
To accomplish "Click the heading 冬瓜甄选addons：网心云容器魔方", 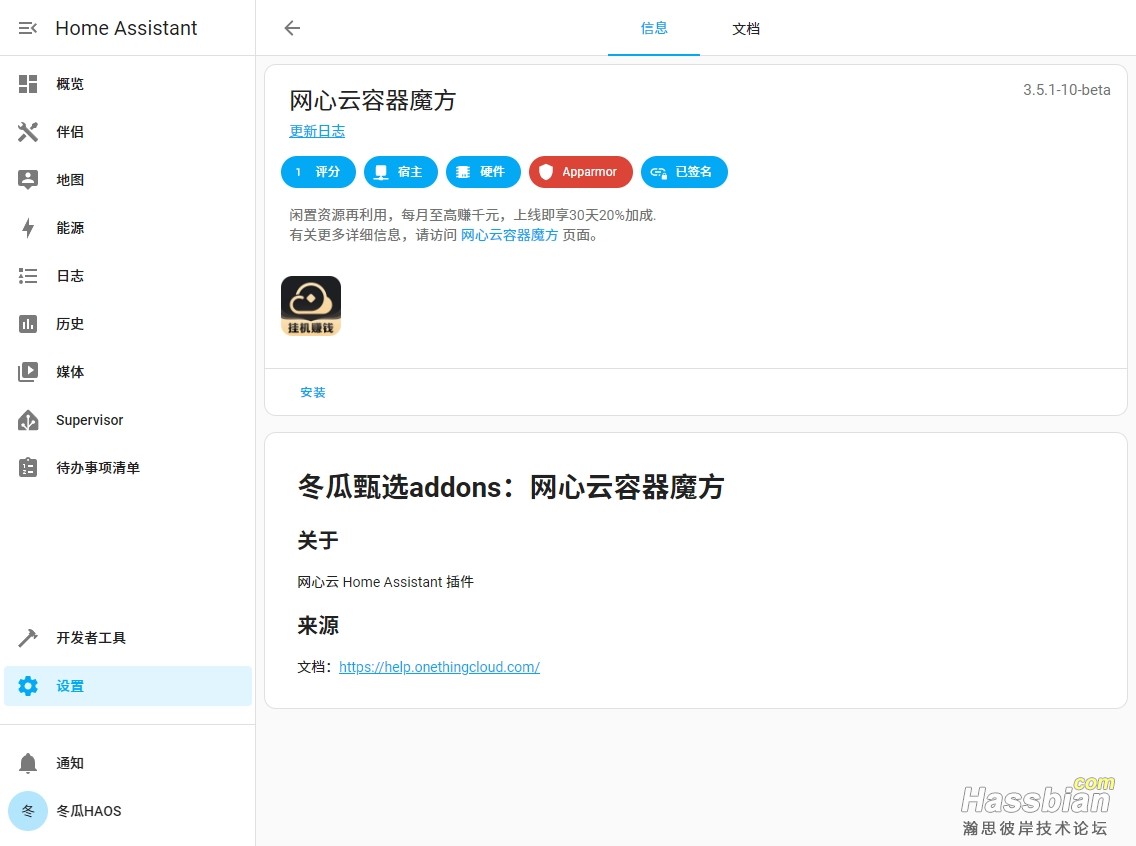I will coord(511,487).
